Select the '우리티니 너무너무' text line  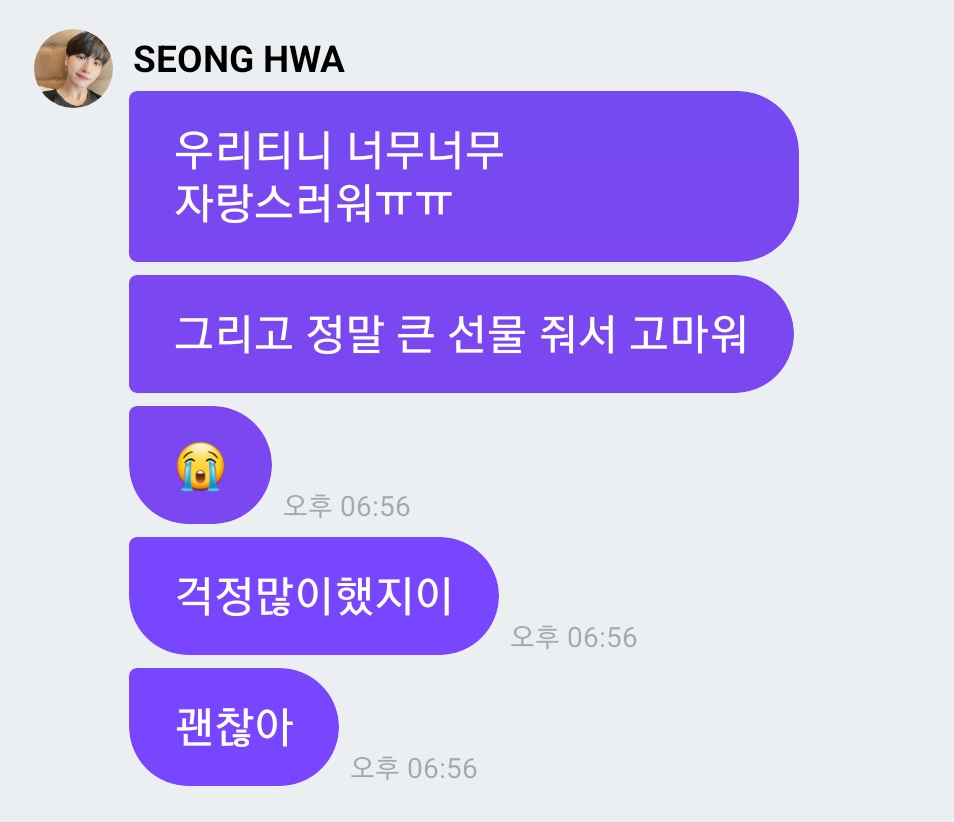(x=339, y=150)
